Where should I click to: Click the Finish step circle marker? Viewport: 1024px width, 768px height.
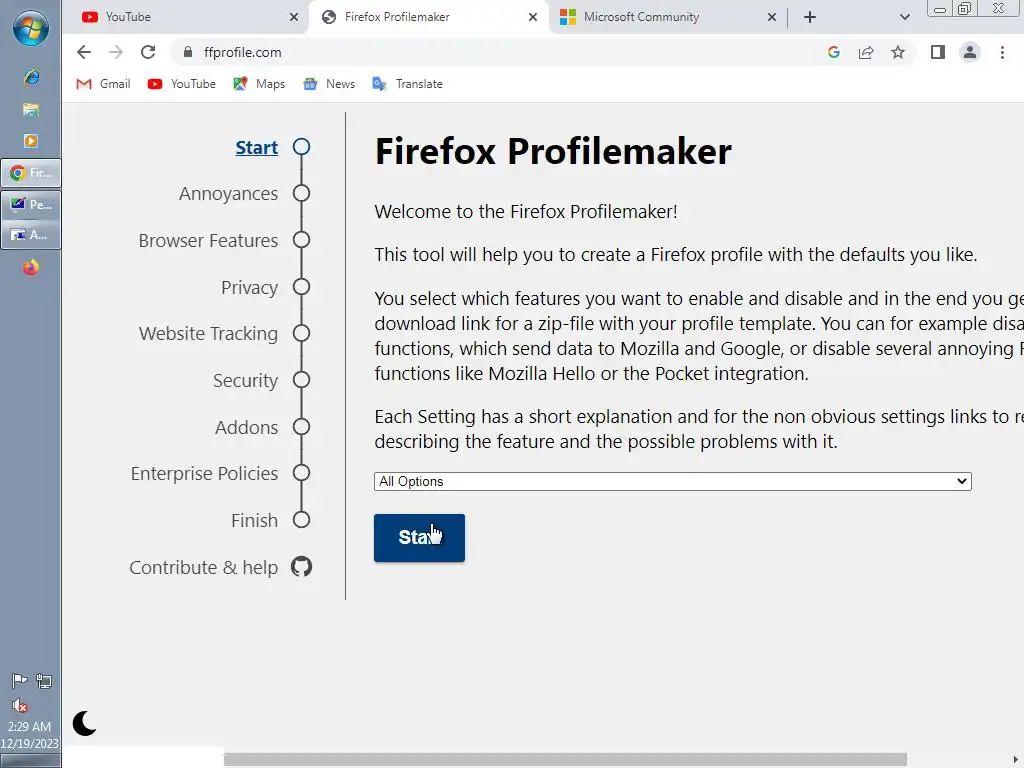301,520
